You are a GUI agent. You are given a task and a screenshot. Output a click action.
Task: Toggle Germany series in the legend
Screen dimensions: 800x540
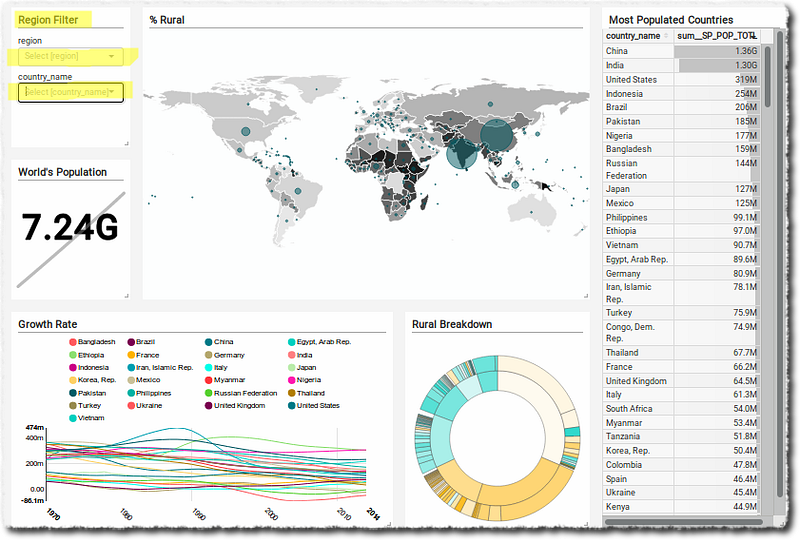coord(224,355)
